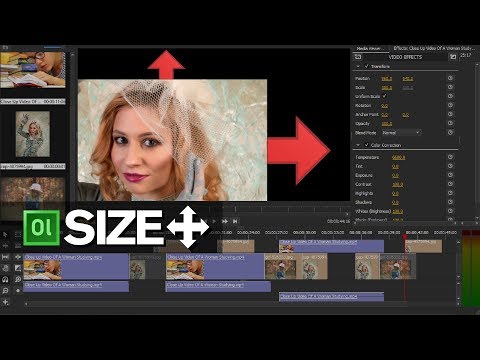Enable keyframing stopwatch for Scale
The height and width of the screenshot is (360, 480).
point(450,87)
